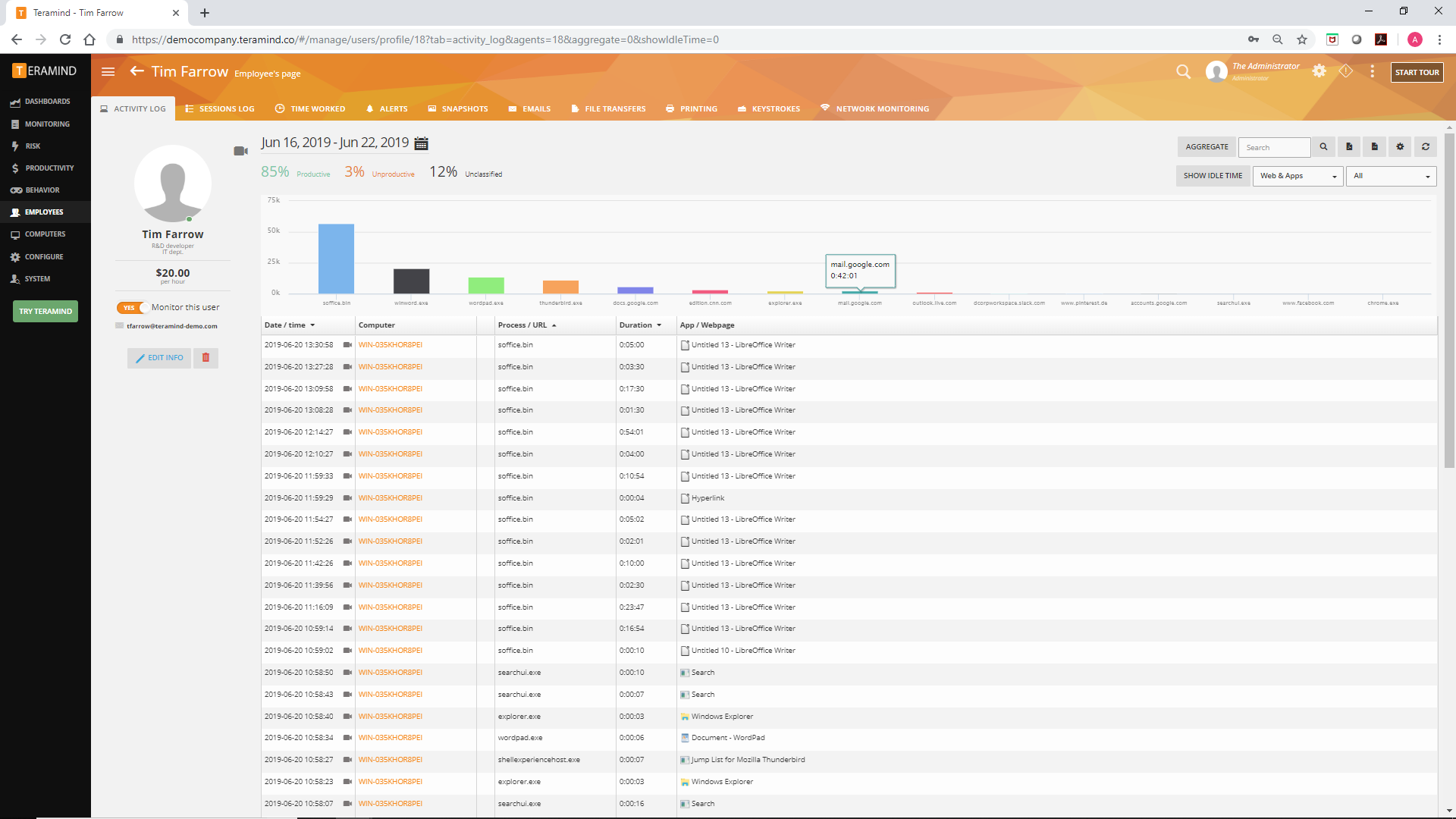1456x819 pixels.
Task: Go back using arrow beside Tim Farrow
Action: point(137,71)
